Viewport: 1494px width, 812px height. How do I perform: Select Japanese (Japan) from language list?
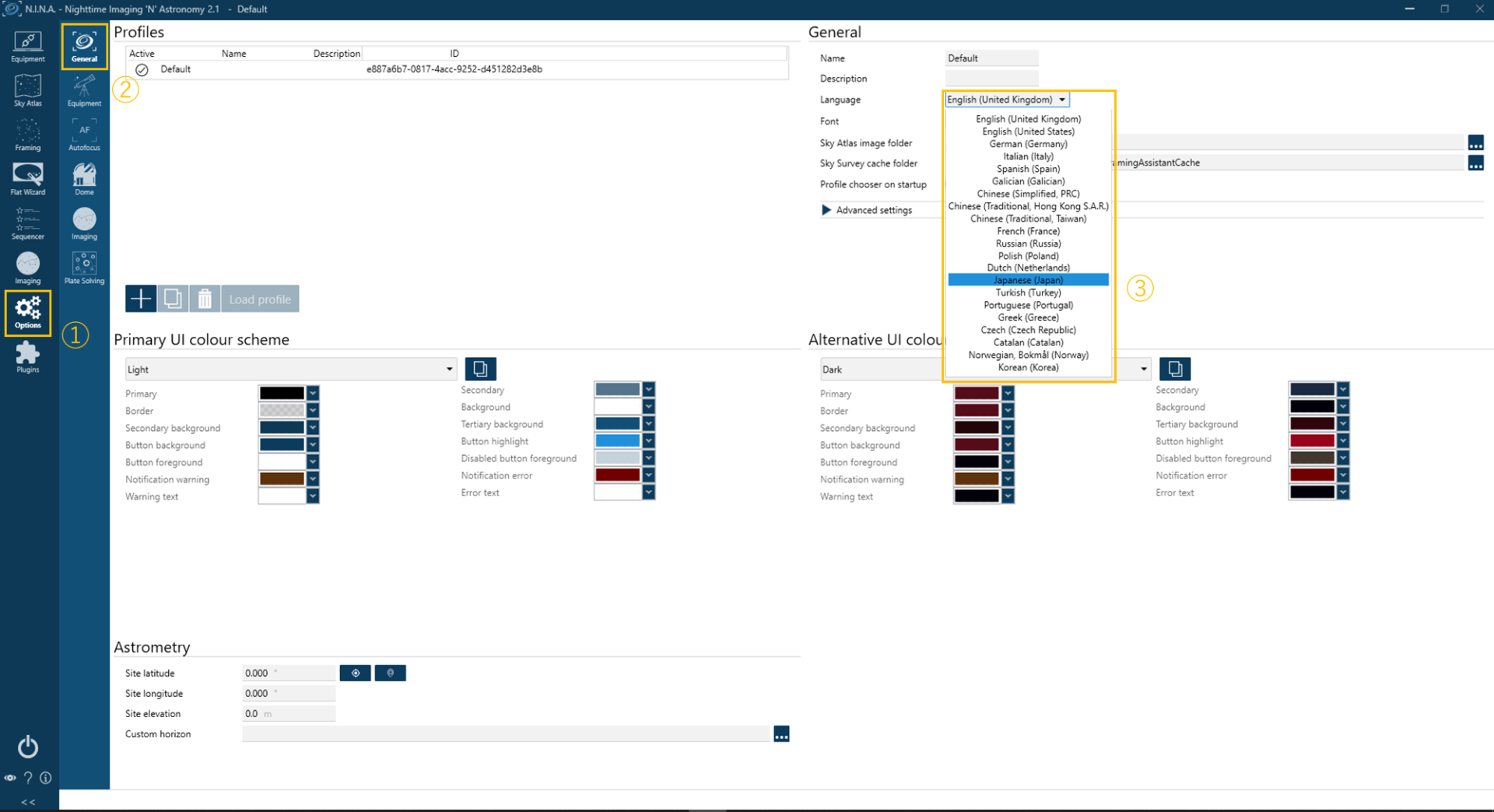click(1028, 280)
